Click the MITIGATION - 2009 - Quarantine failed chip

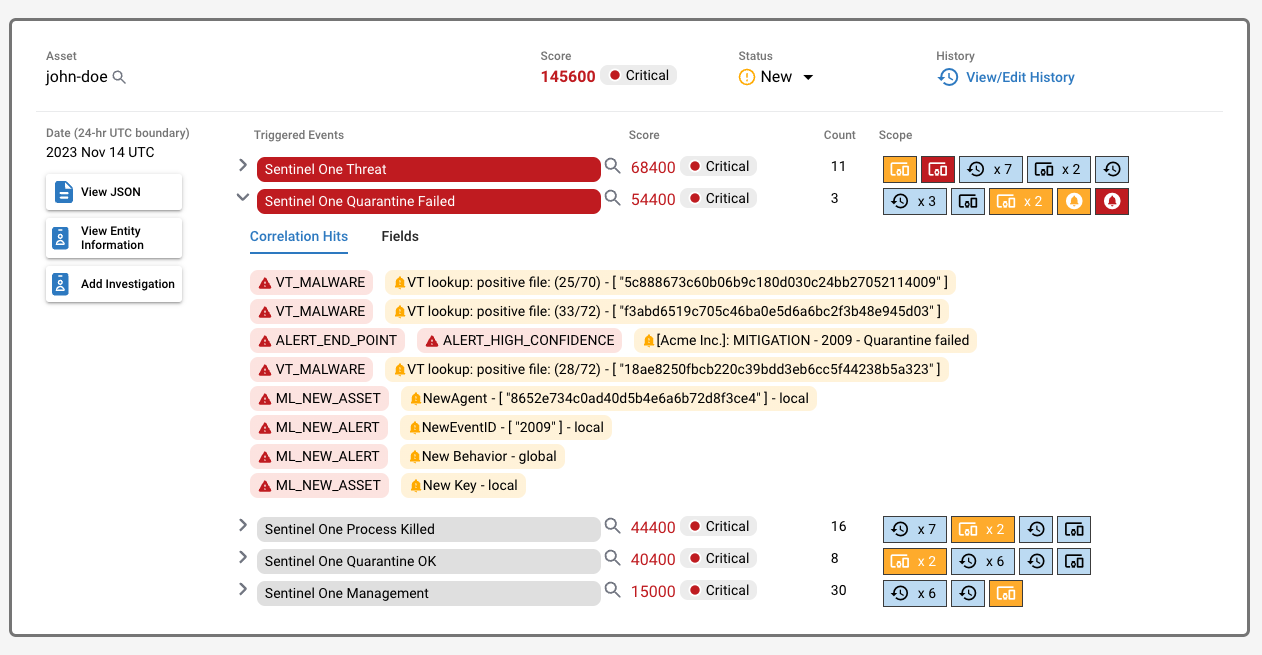pyautogui.click(x=806, y=340)
